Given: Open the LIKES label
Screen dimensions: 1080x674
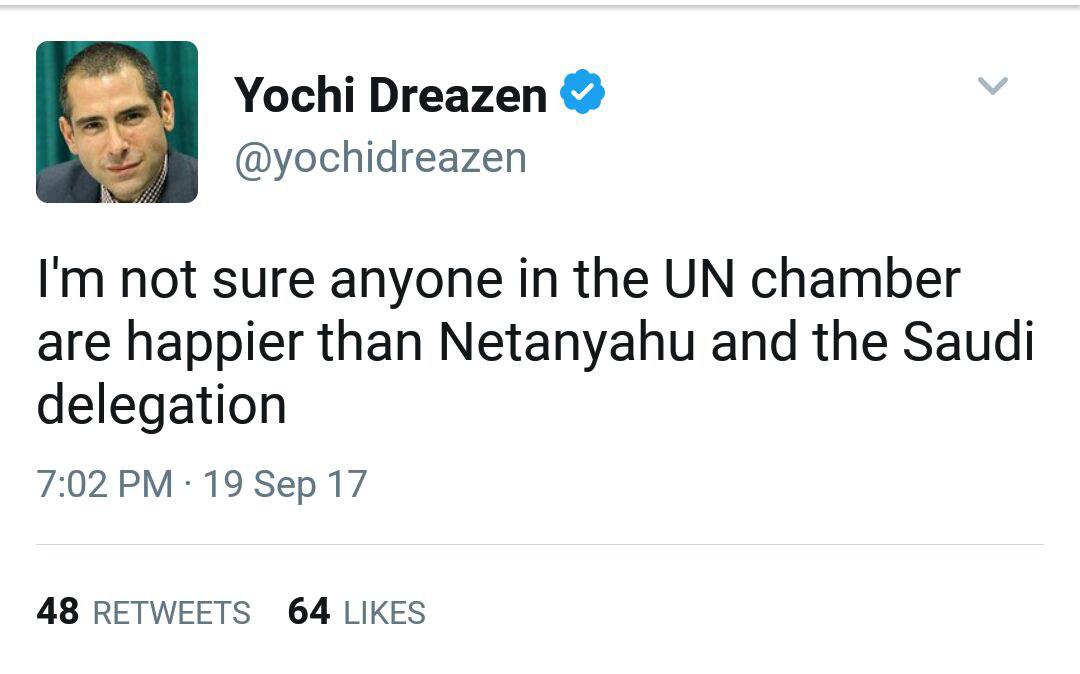Looking at the screenshot, I should (x=384, y=613).
